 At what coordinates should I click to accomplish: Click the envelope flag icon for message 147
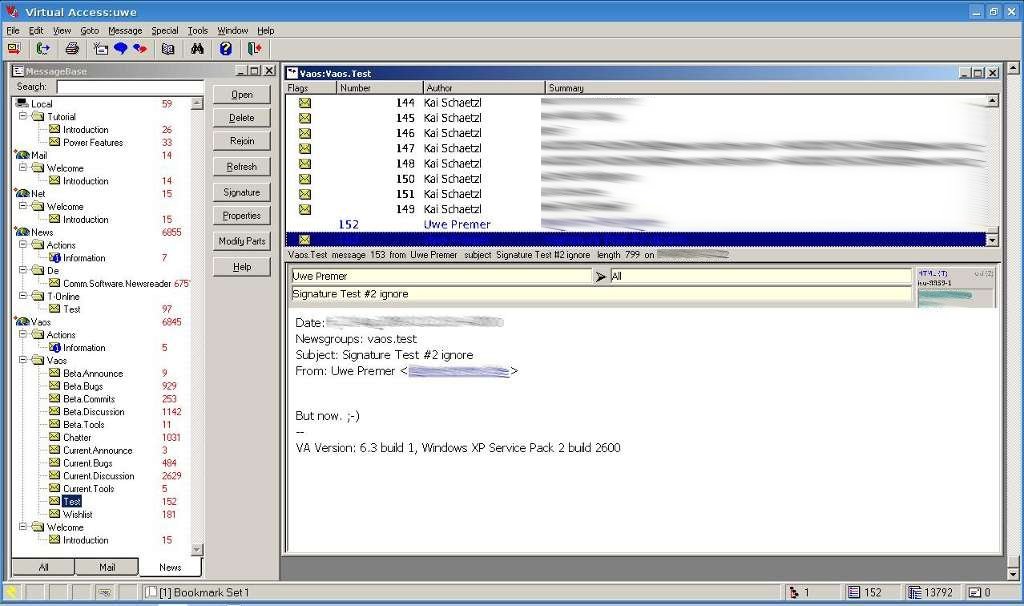click(x=305, y=148)
